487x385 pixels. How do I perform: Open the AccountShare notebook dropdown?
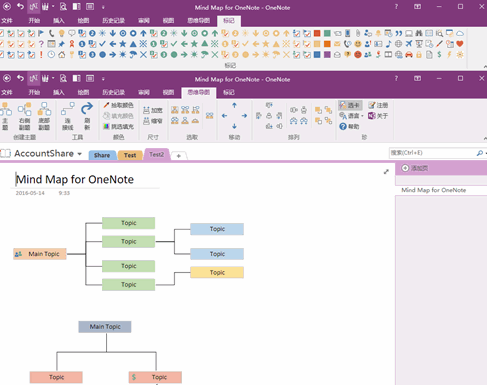pos(79,154)
